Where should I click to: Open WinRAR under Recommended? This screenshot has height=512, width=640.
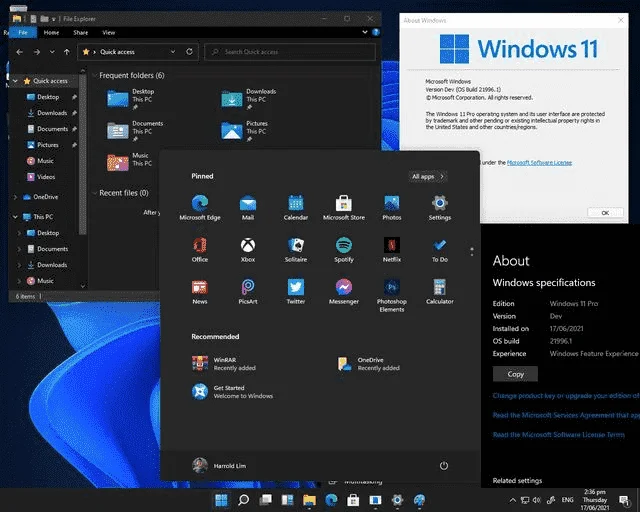[224, 363]
